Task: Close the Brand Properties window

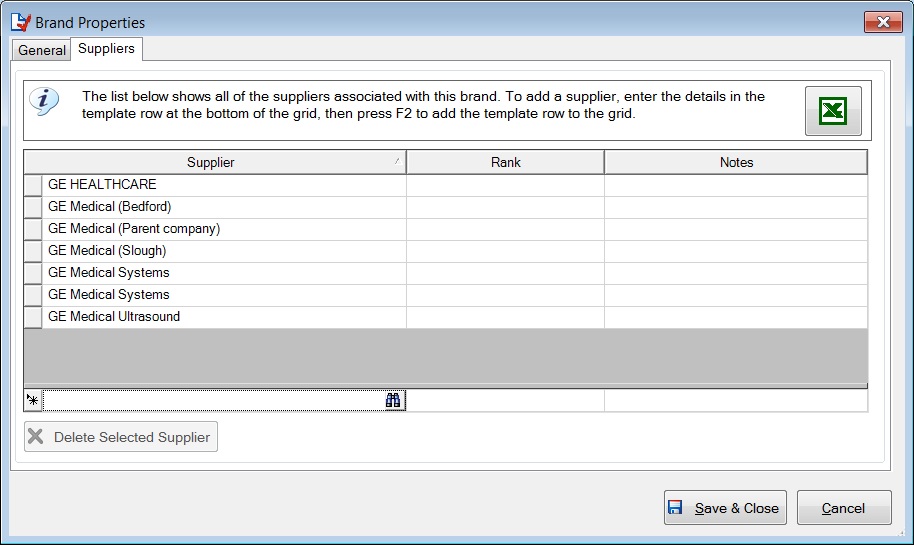Action: click(x=883, y=22)
